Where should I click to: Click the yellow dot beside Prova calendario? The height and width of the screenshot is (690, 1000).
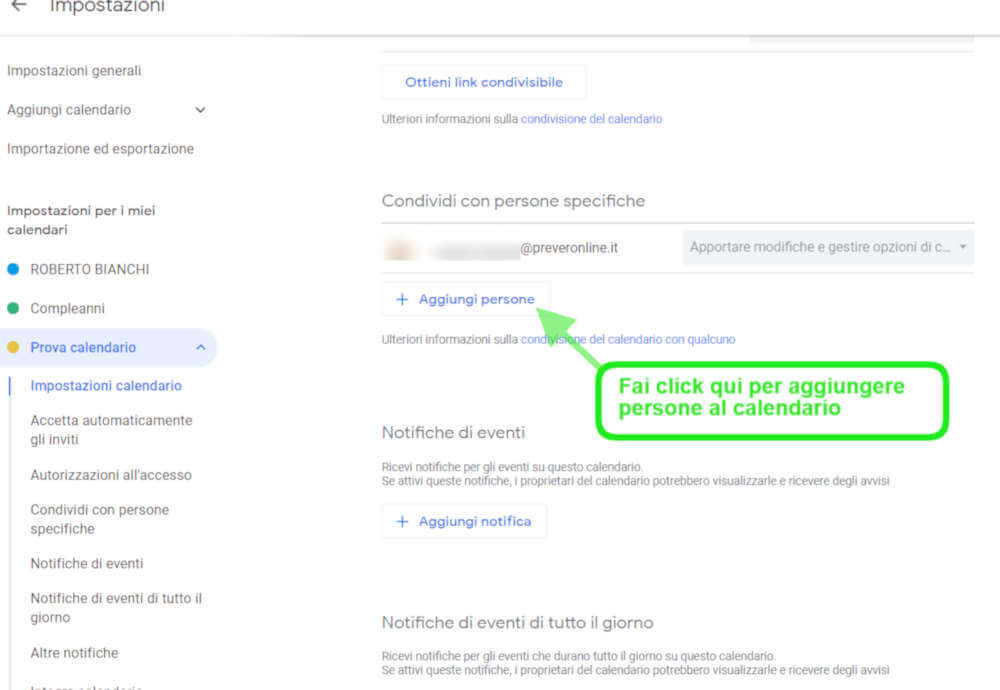(13, 347)
